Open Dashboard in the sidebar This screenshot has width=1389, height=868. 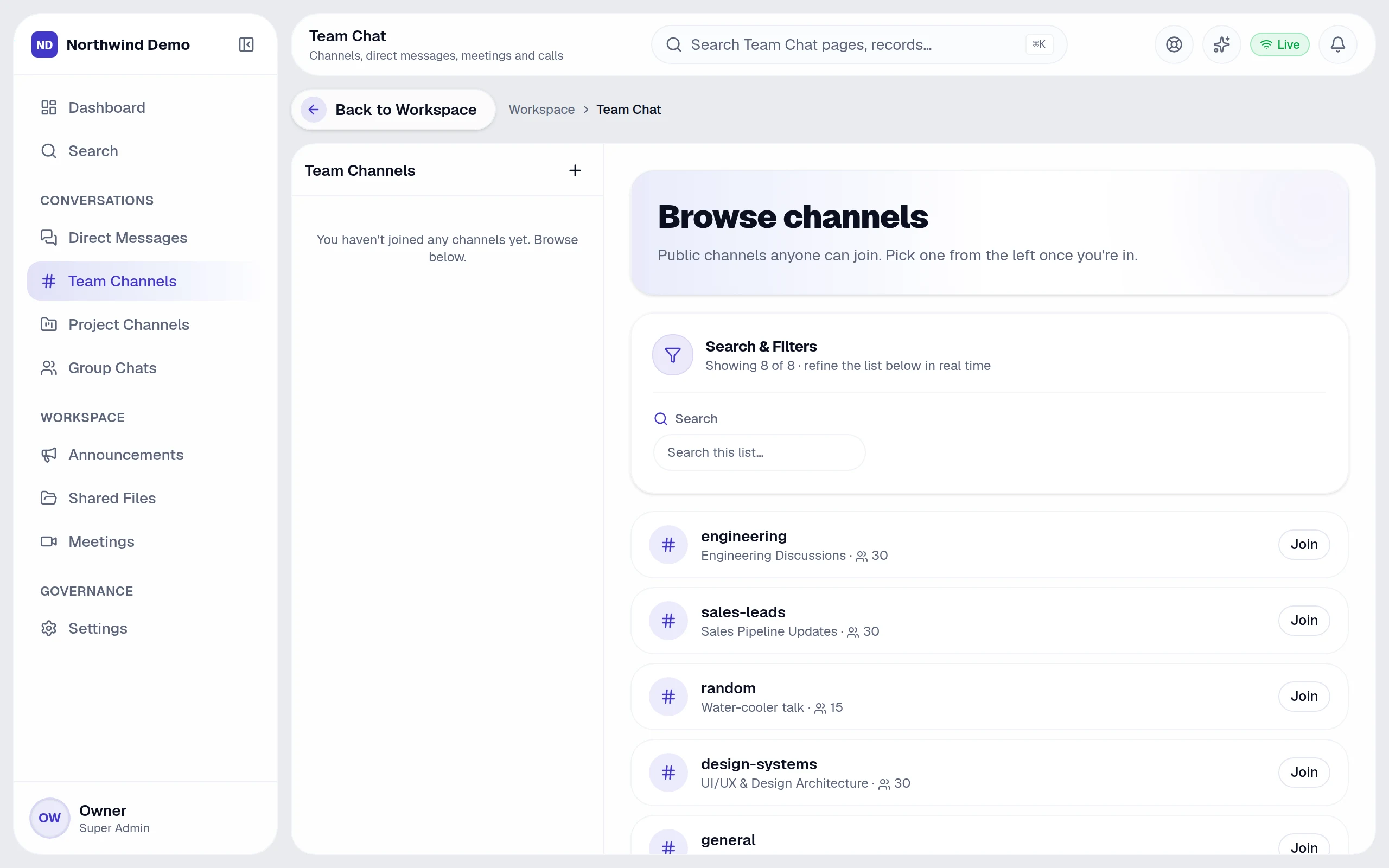[145, 107]
